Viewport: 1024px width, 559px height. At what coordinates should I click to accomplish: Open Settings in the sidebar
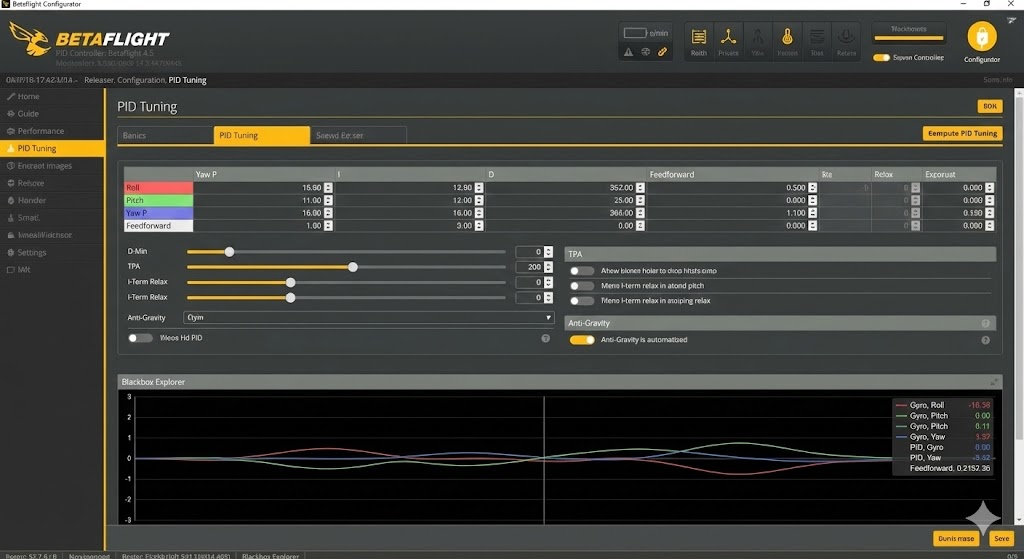[52, 252]
